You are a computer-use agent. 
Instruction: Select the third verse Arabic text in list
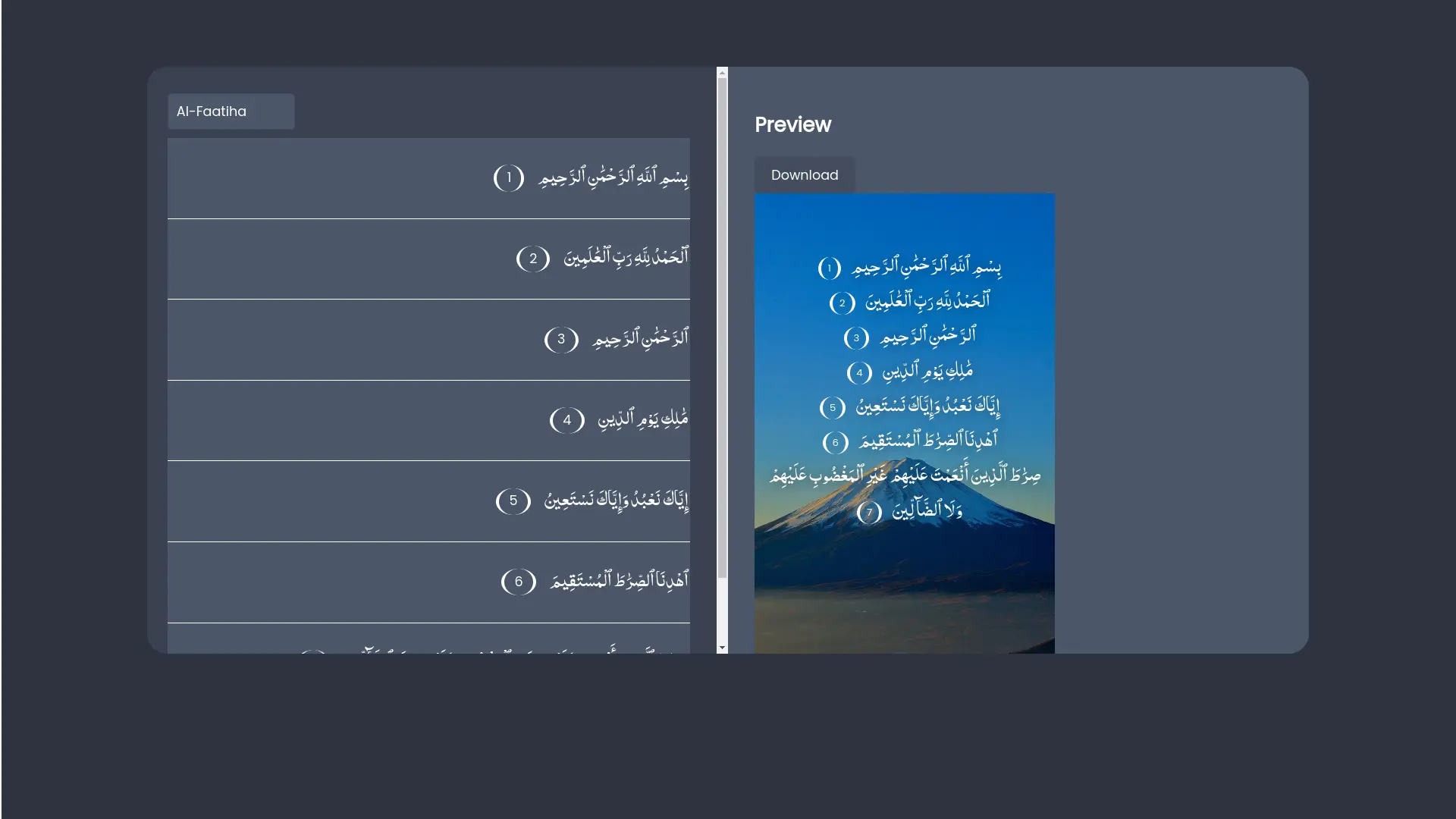pos(641,339)
